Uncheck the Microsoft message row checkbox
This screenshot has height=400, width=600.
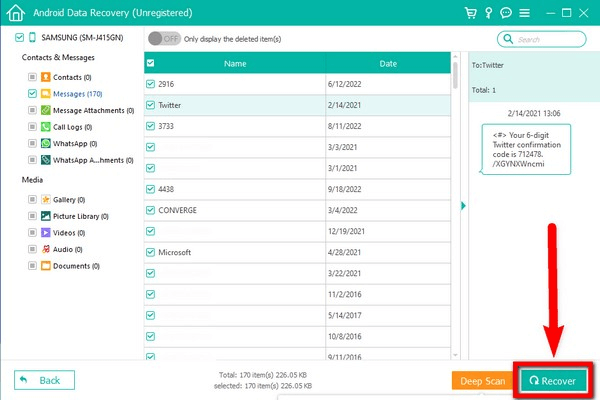151,252
